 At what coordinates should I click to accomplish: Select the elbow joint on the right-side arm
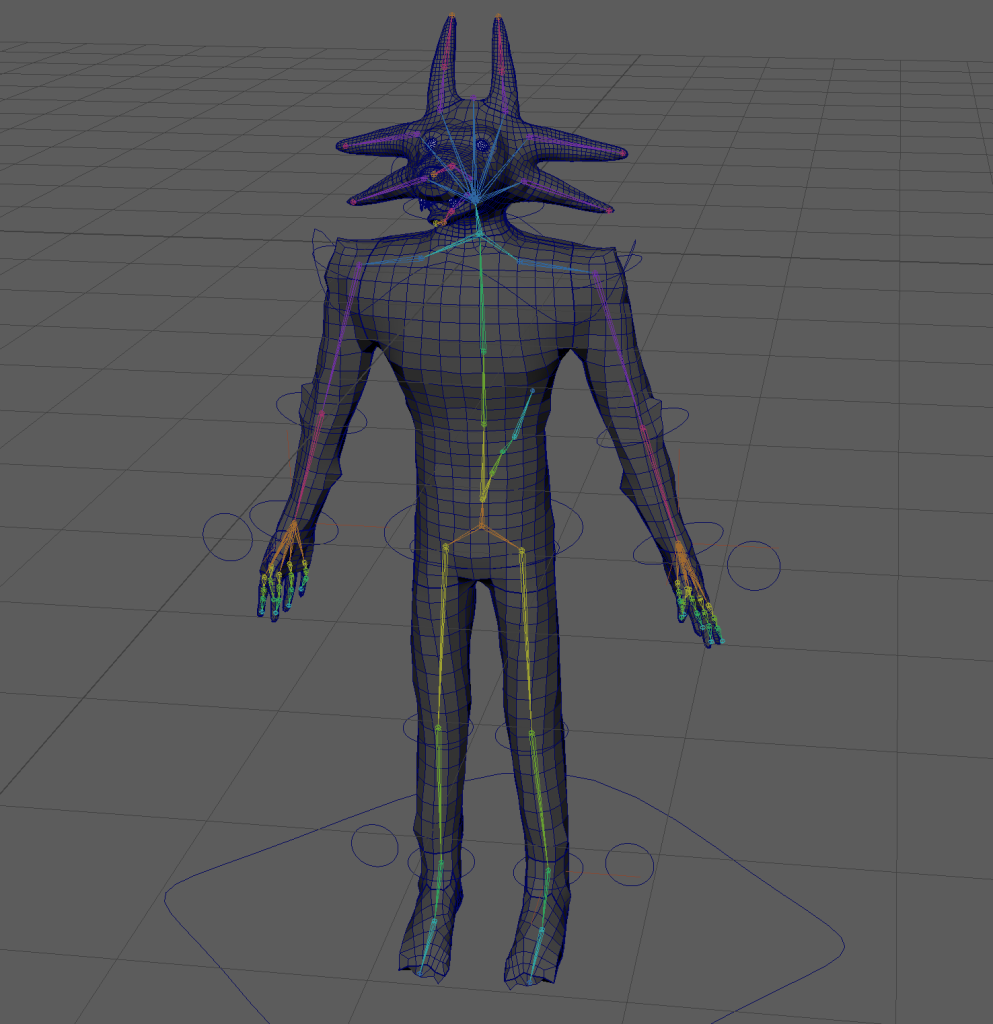642,428
